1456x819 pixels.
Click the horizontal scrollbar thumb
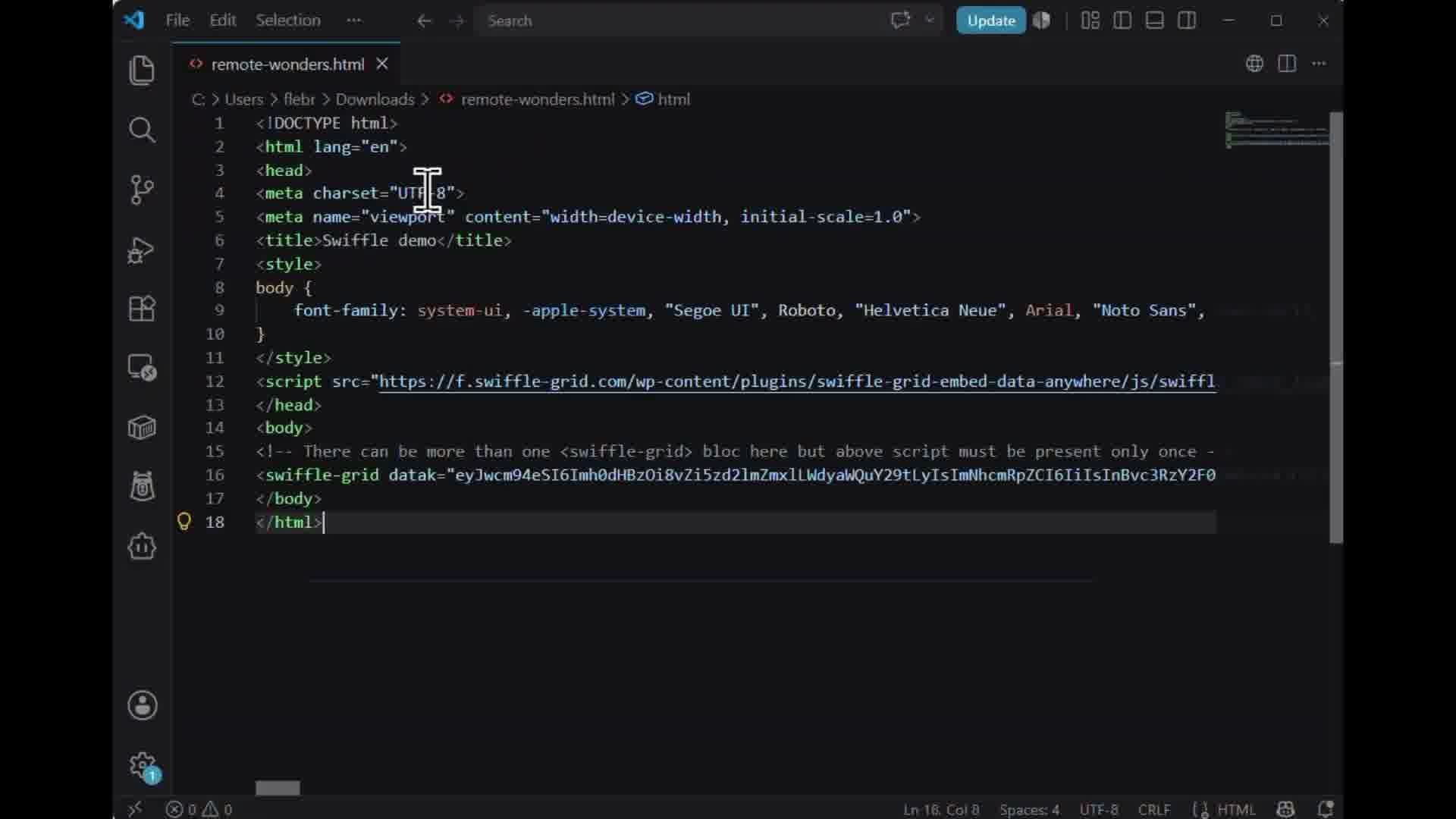(278, 789)
